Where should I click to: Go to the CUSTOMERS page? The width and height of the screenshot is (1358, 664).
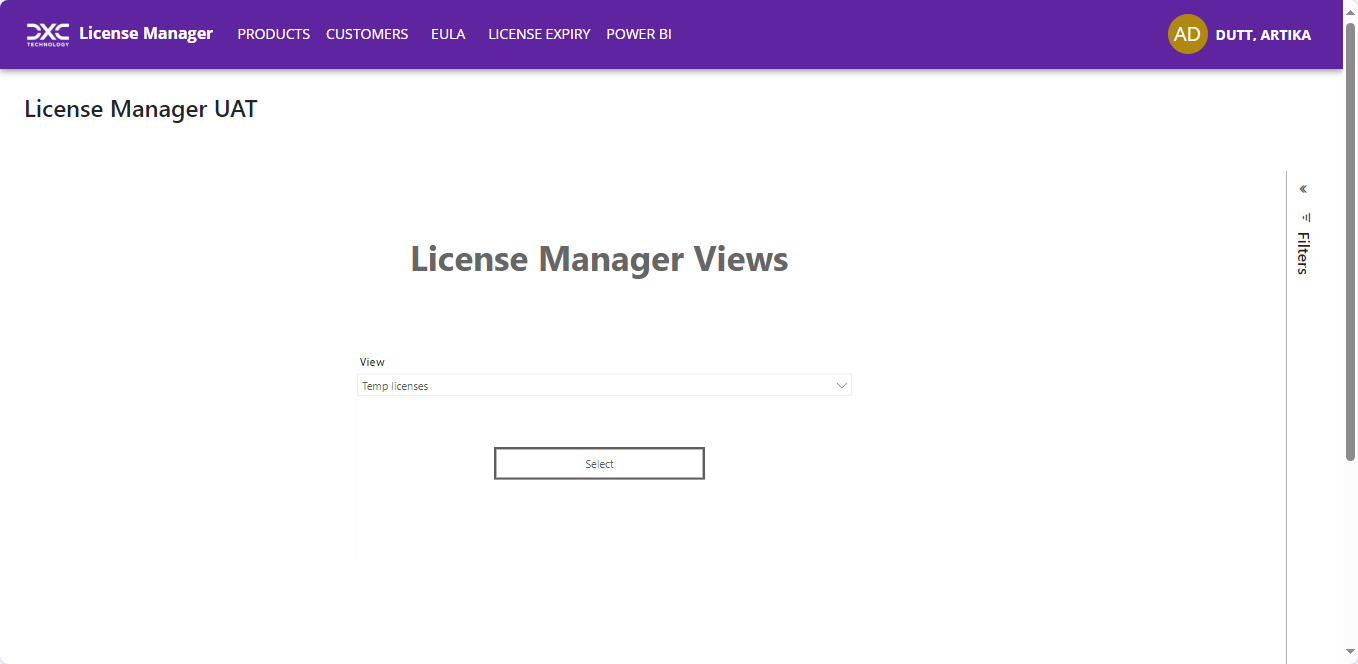[x=367, y=34]
